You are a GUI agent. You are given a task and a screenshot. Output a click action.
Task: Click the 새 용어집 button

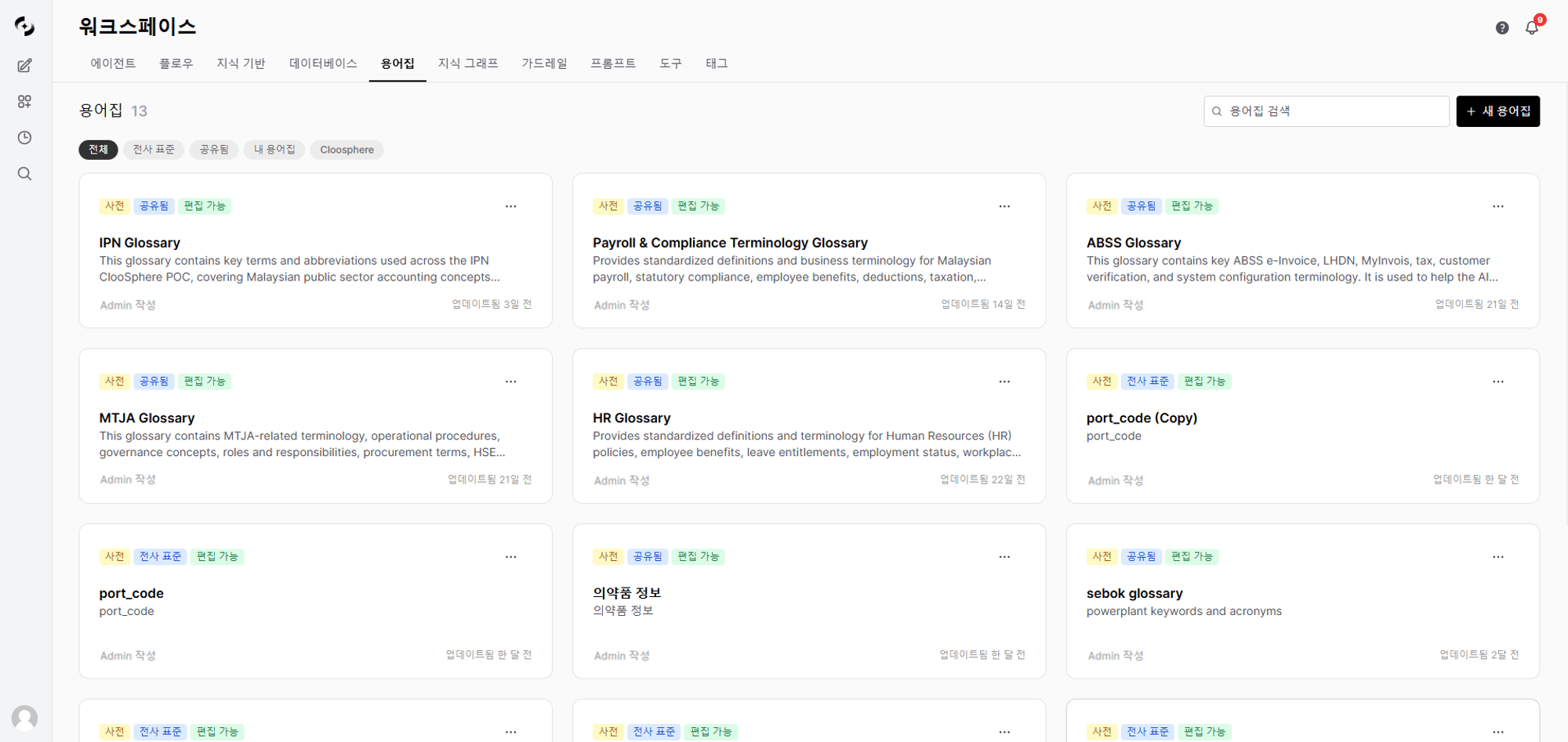(1497, 111)
